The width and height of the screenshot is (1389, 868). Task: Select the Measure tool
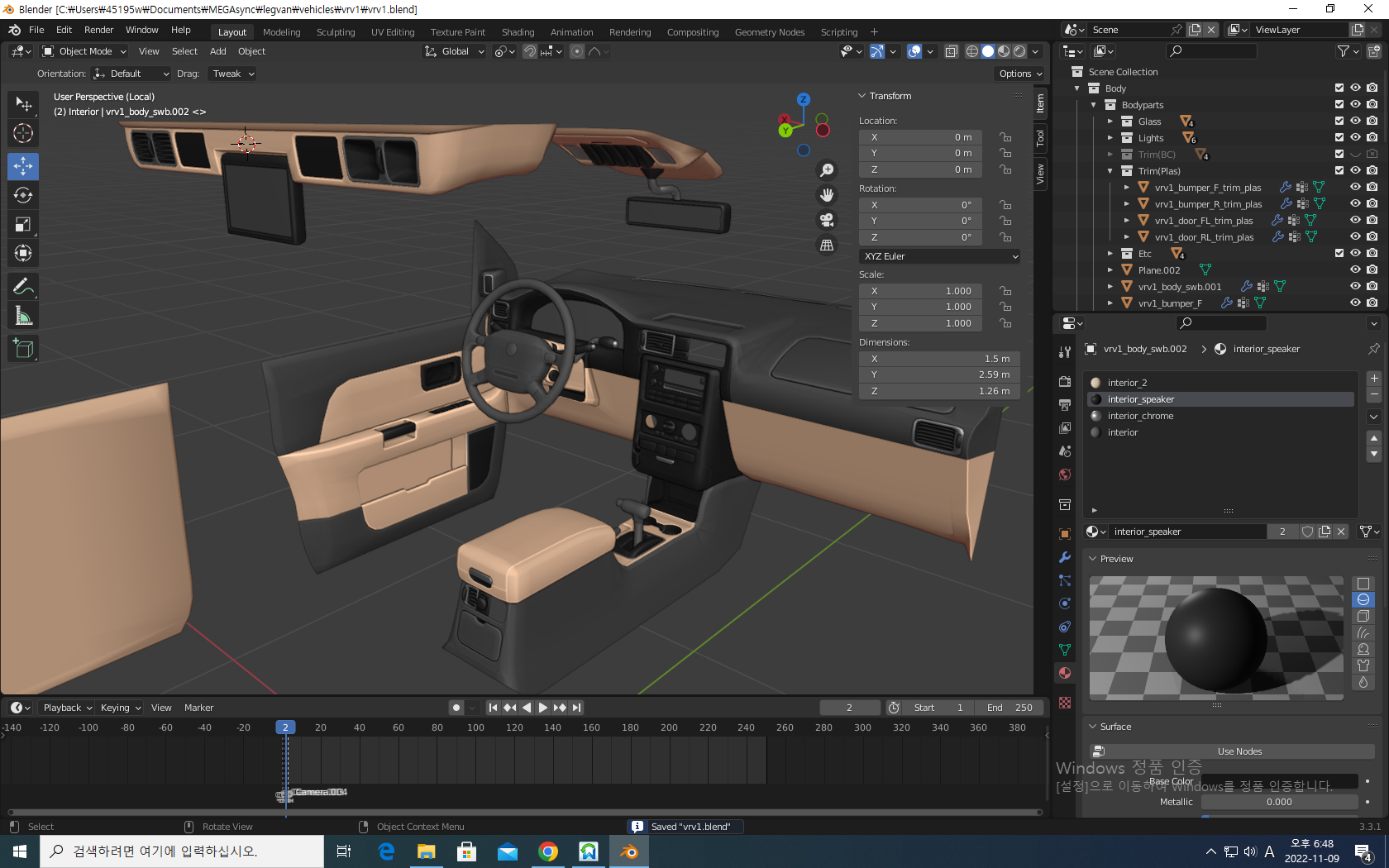tap(23, 317)
